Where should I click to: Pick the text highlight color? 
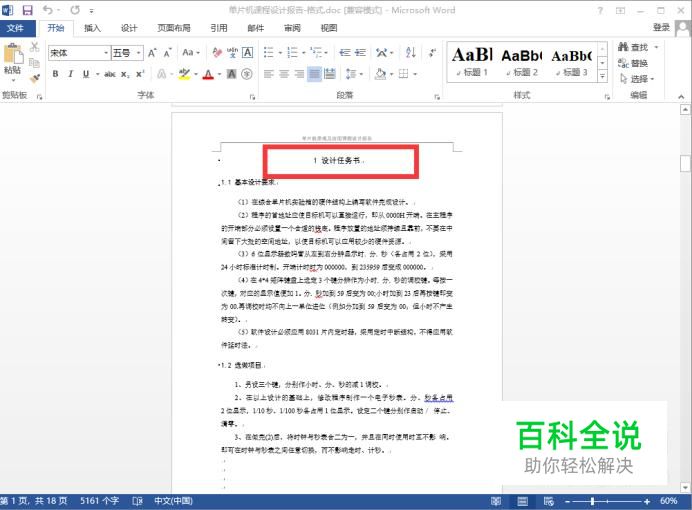tap(184, 74)
